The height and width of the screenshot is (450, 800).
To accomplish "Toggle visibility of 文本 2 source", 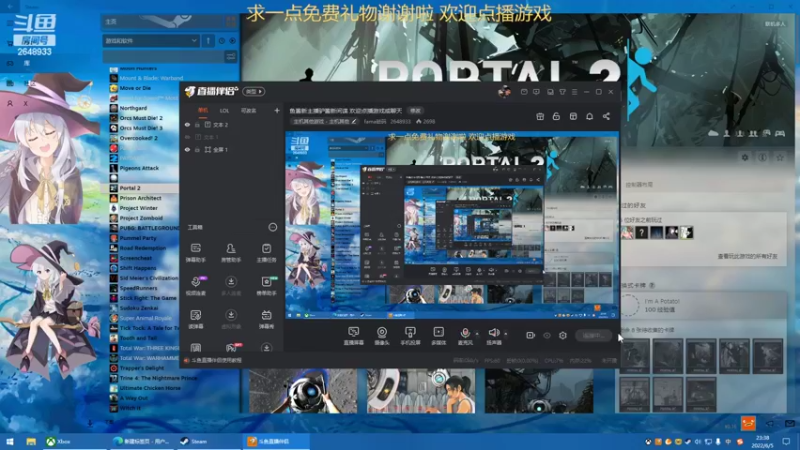I will coord(187,124).
